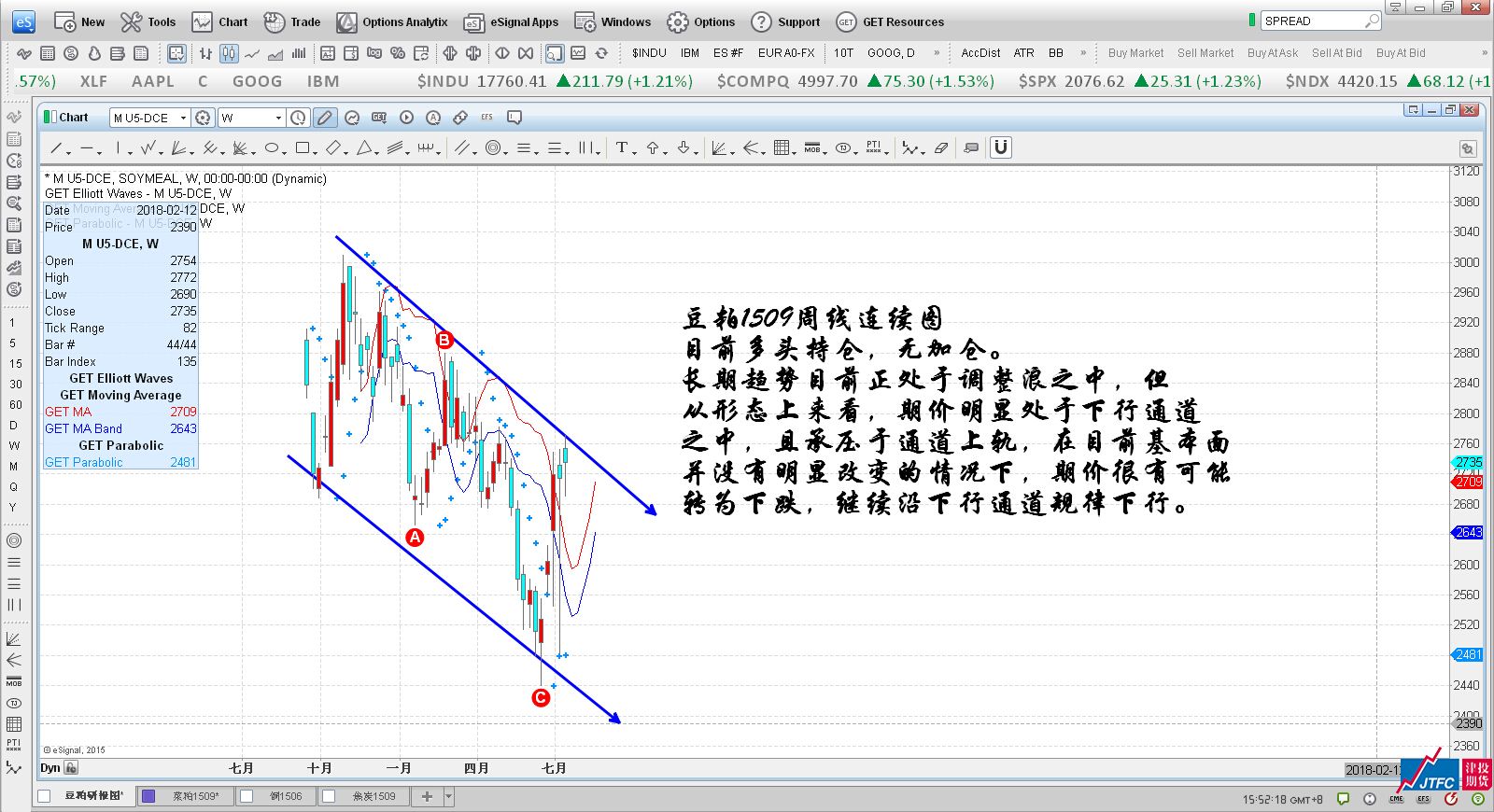Click the Sell At Bid button
This screenshot has width=1494, height=812.
[x=1336, y=53]
